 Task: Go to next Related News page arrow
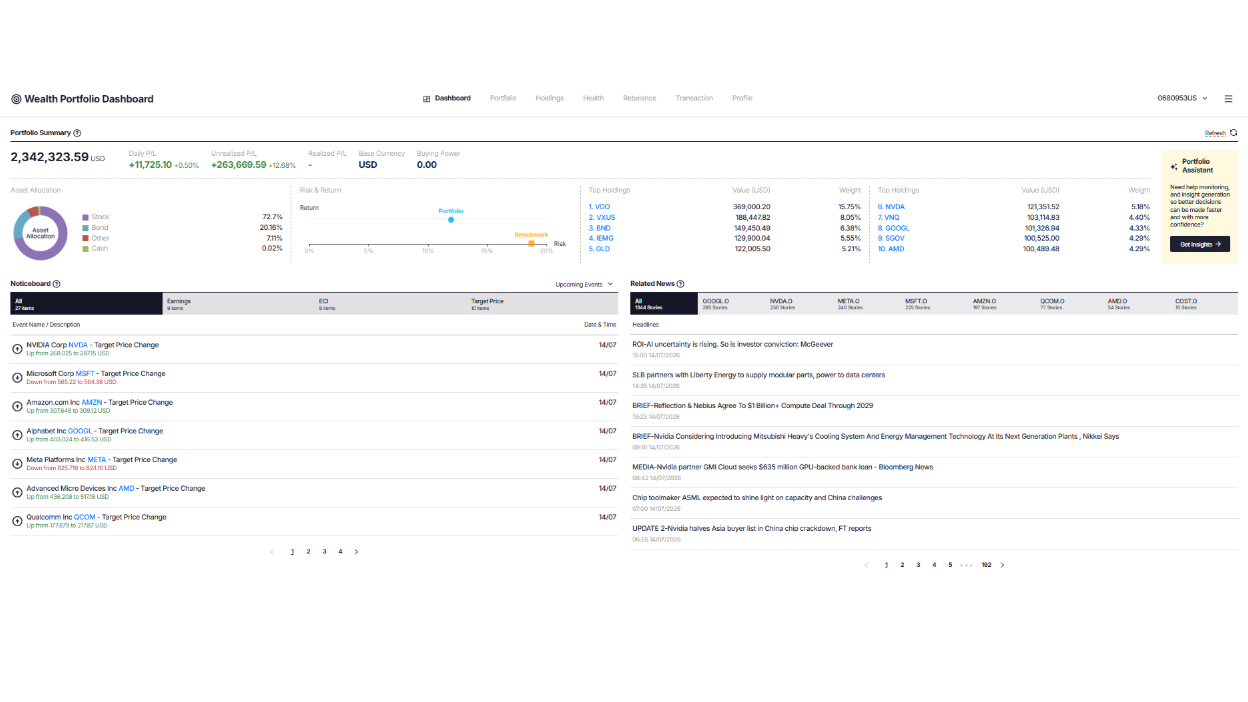click(1002, 565)
